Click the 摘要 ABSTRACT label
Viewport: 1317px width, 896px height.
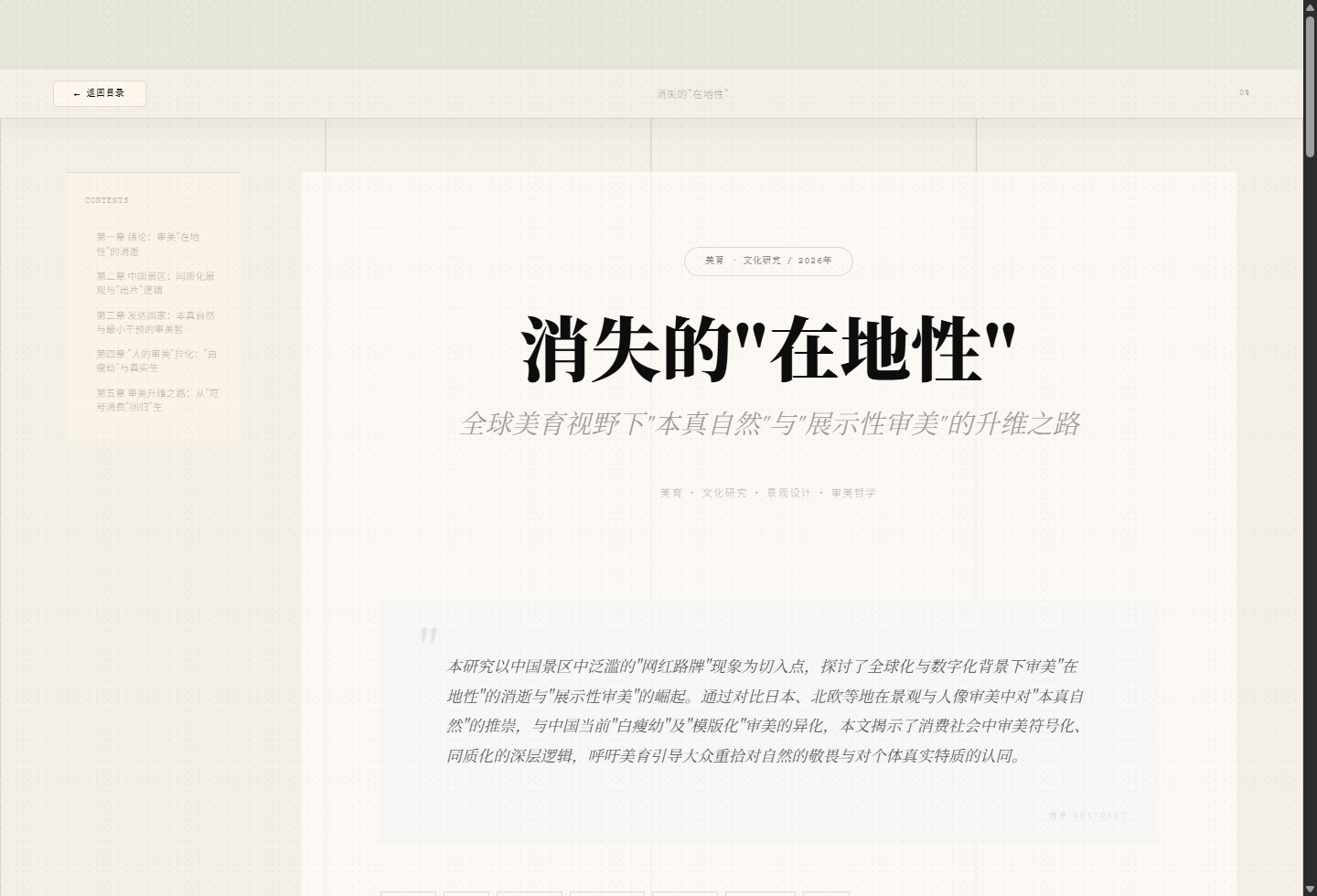click(x=1087, y=816)
